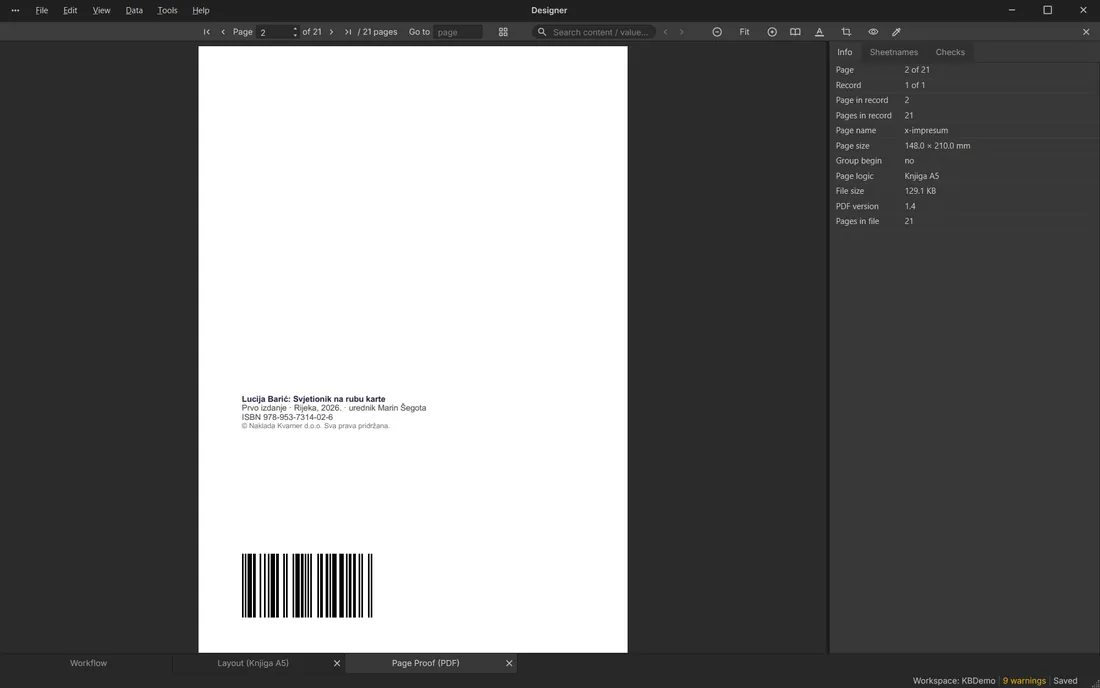The height and width of the screenshot is (688, 1100).
Task: Minimize the Designer window
Action: pyautogui.click(x=1012, y=10)
